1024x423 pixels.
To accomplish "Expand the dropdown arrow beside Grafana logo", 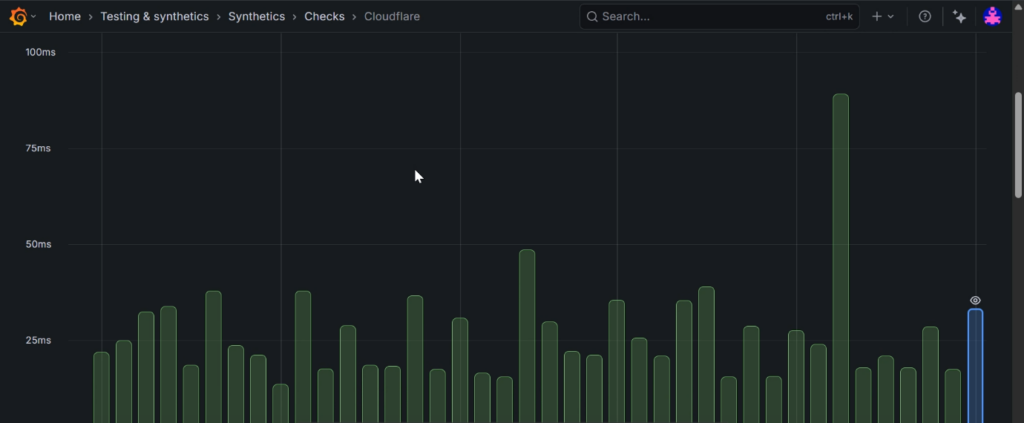I will point(34,17).
